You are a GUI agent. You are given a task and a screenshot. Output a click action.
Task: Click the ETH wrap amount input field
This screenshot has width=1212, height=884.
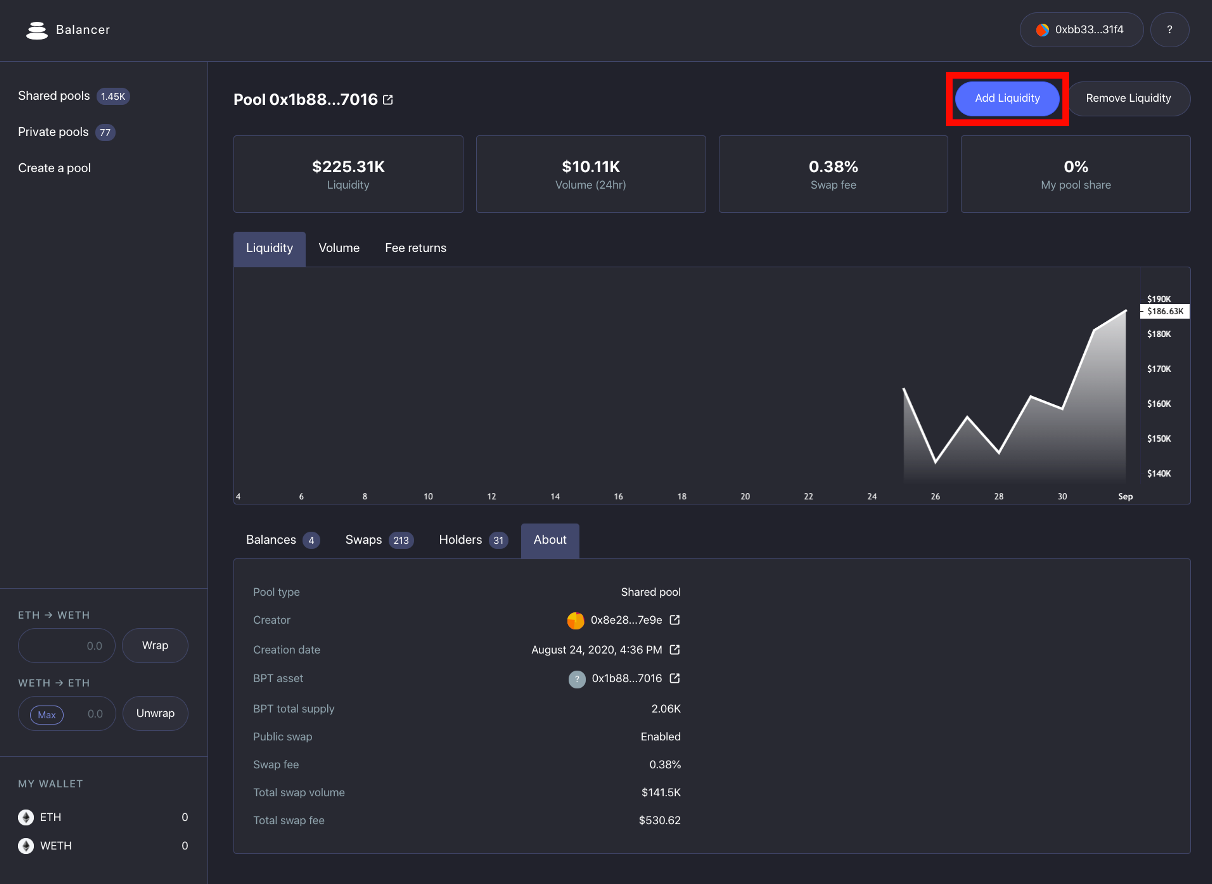coord(66,645)
